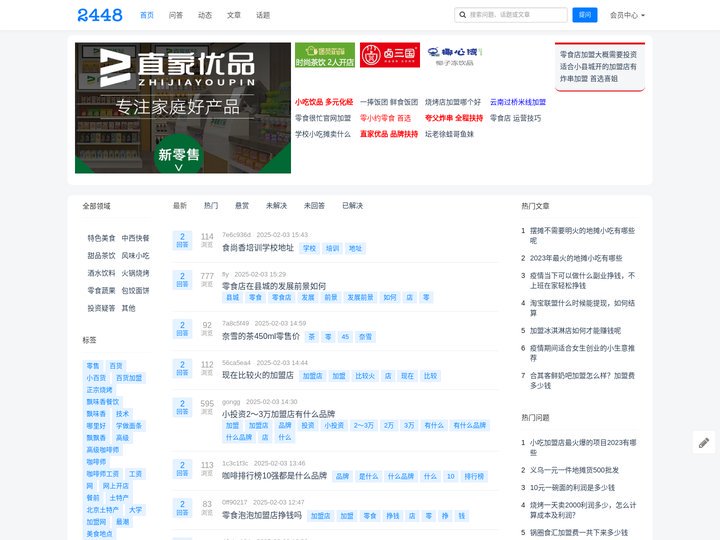The height and width of the screenshot is (540, 720).
Task: Open 话题 in top navigation
Action: 263,15
